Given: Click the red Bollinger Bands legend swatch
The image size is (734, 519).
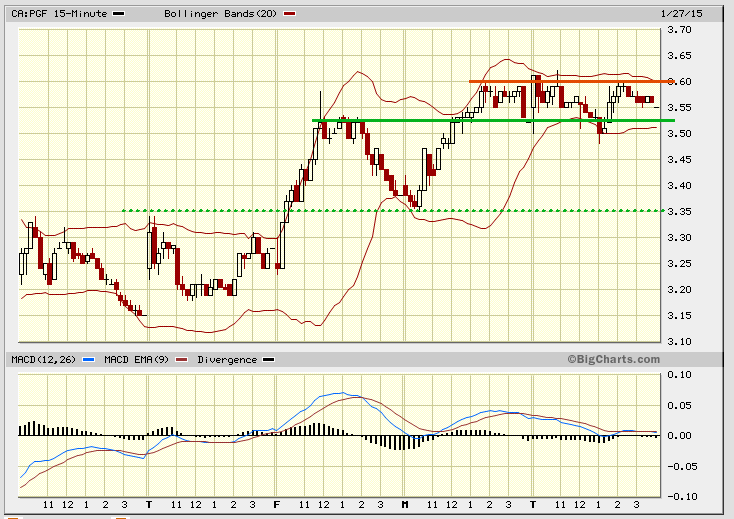Looking at the screenshot, I should tap(289, 14).
